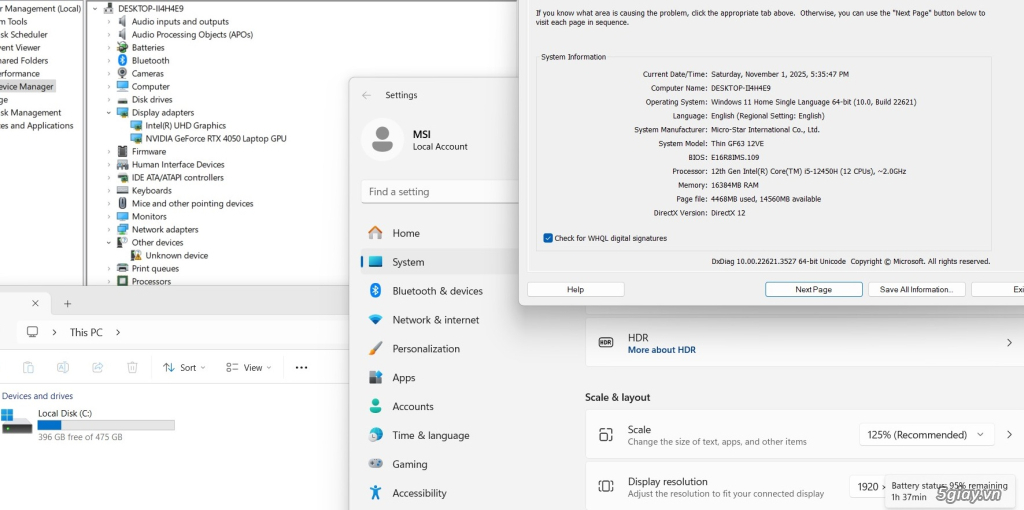
Task: Select the NVIDIA GeForce RTX 4050 Laptop GPU
Action: click(x=215, y=139)
